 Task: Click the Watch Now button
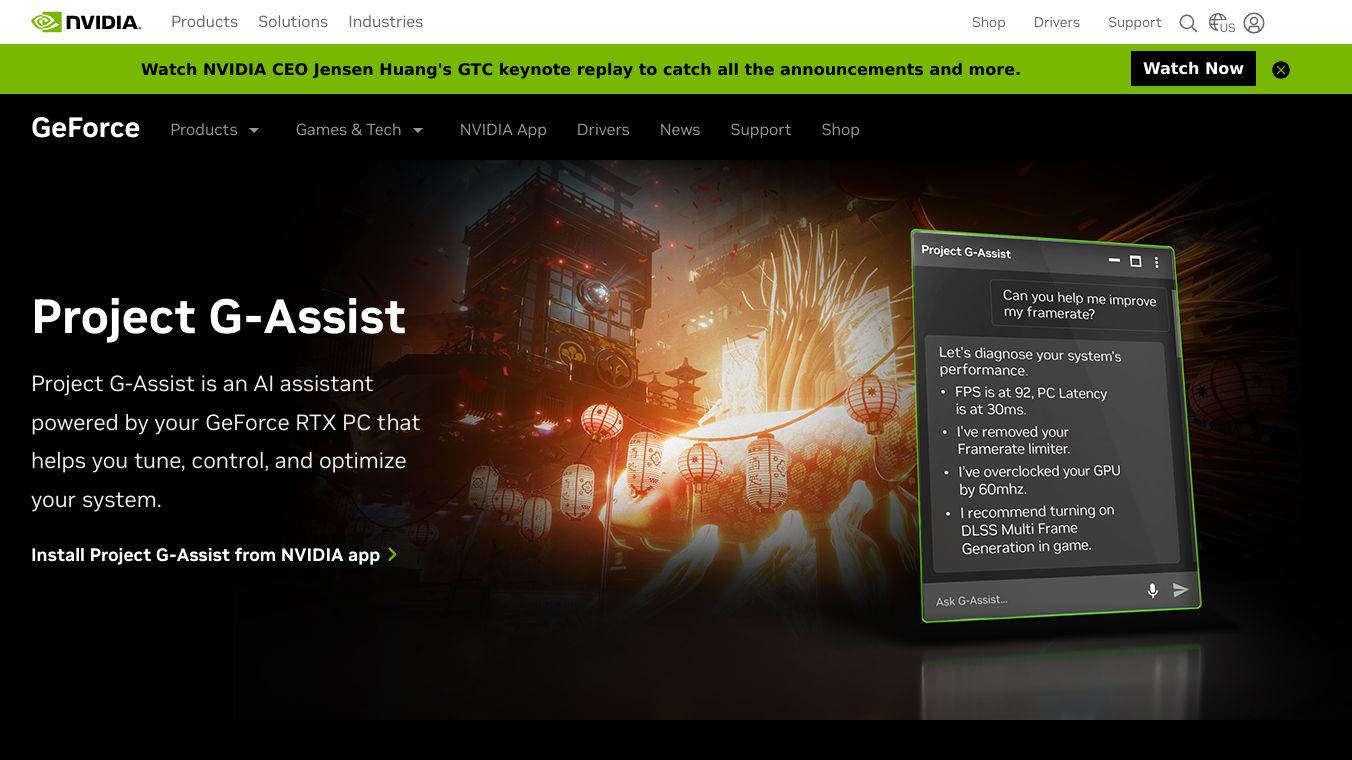point(1193,69)
